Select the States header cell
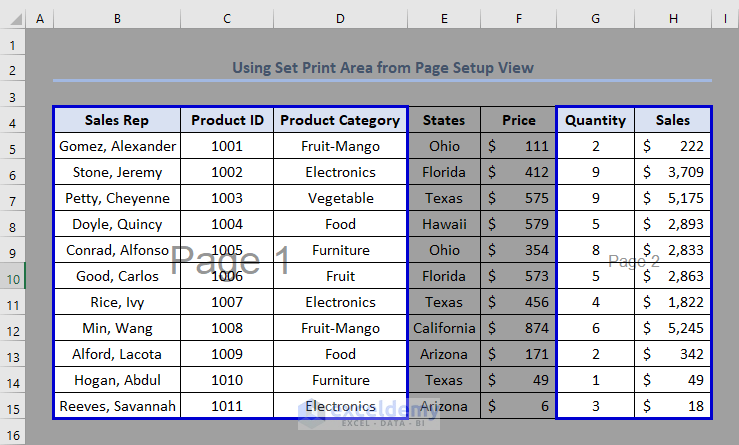Screen dimensions: 739x445 (444, 120)
